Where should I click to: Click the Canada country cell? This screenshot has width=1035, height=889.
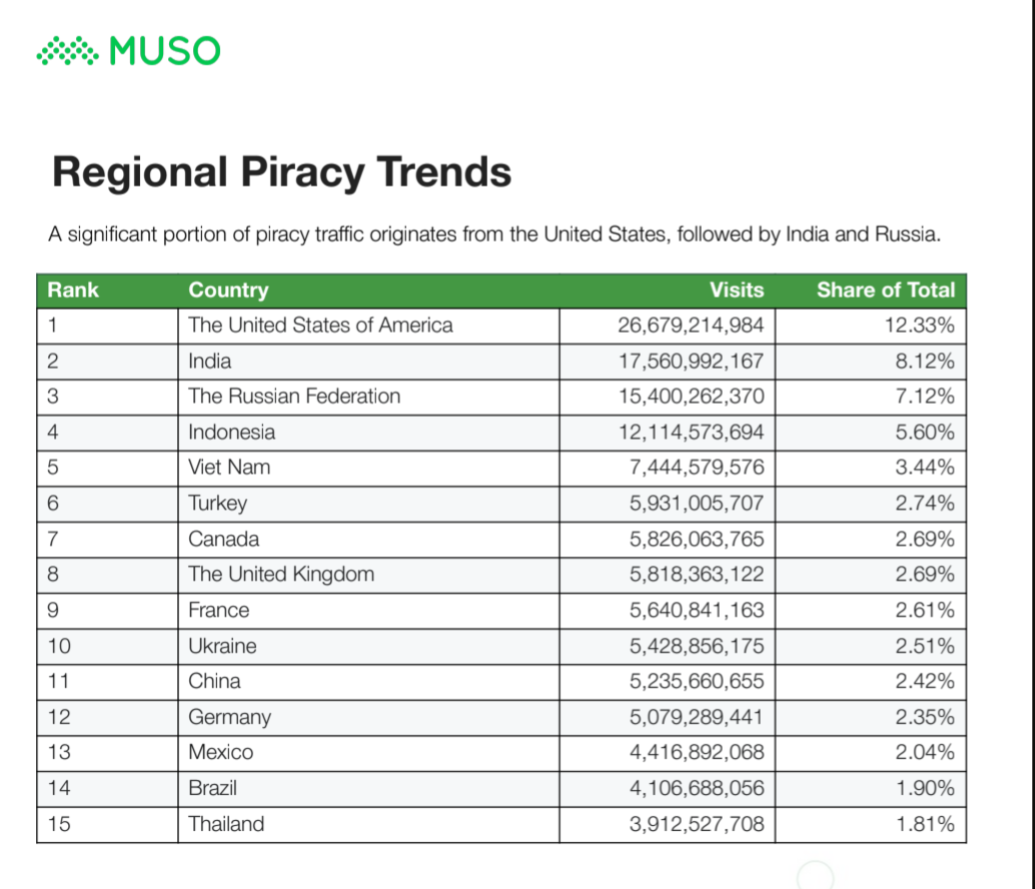click(224, 539)
